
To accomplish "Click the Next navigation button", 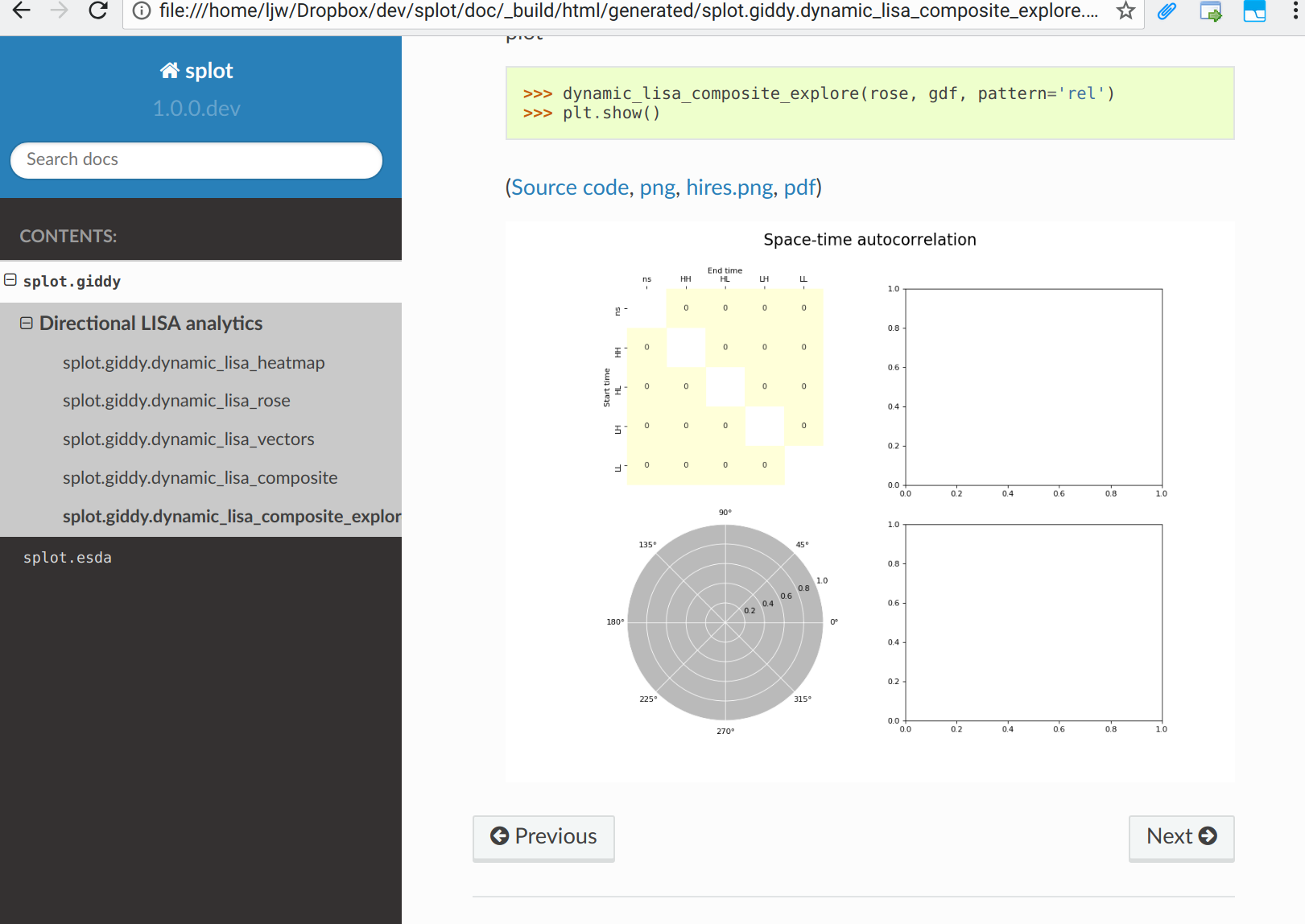I will point(1180,837).
